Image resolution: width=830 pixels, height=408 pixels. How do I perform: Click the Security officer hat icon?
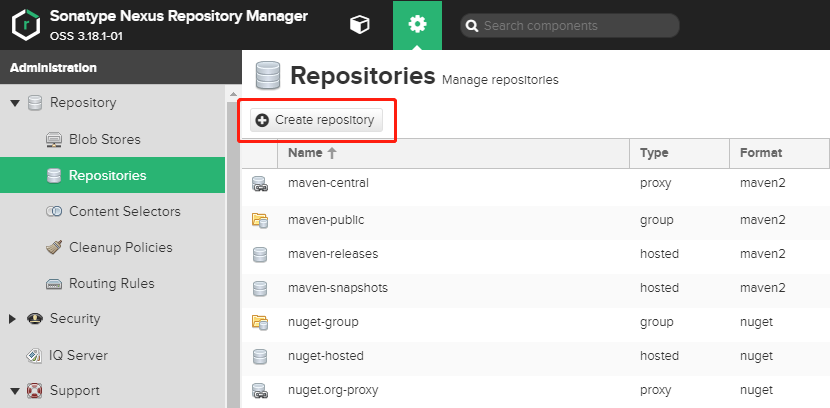tap(35, 319)
